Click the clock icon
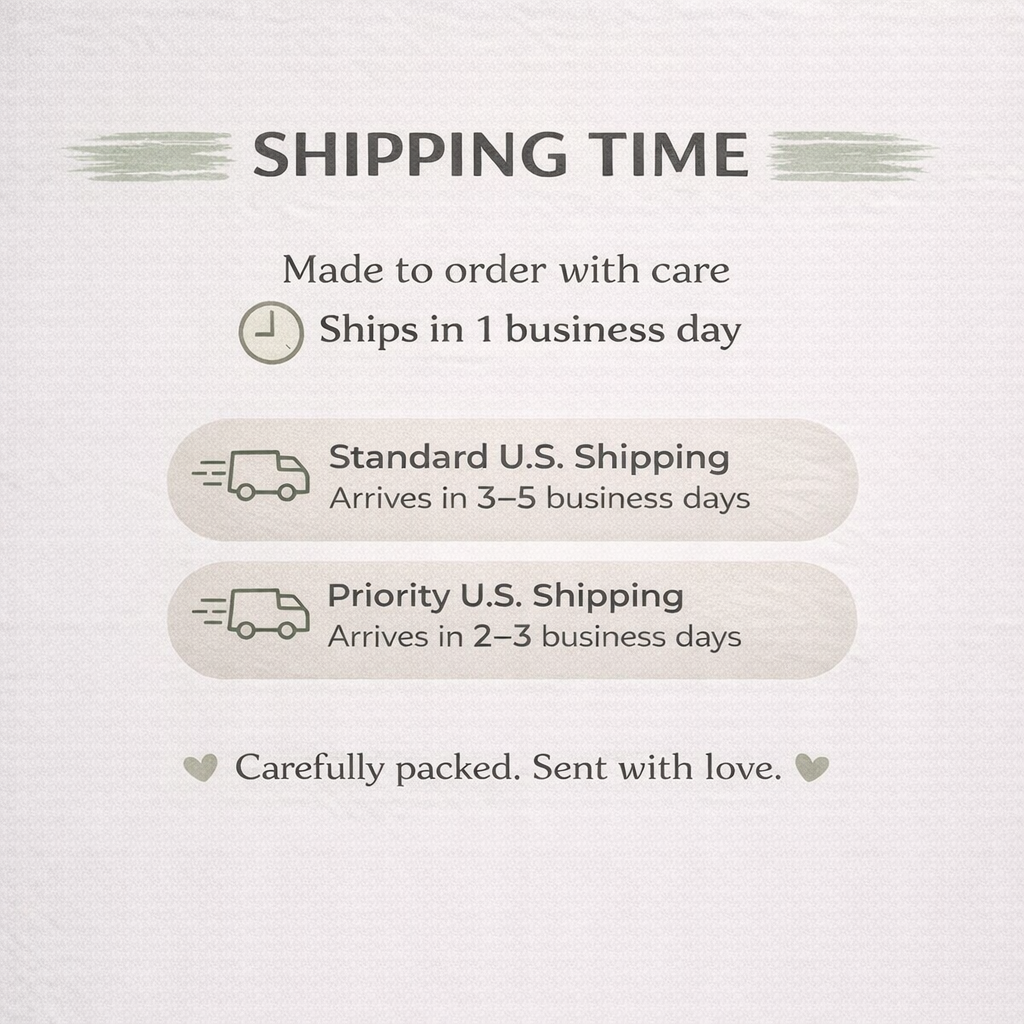The width and height of the screenshot is (1024, 1024). pos(271,332)
